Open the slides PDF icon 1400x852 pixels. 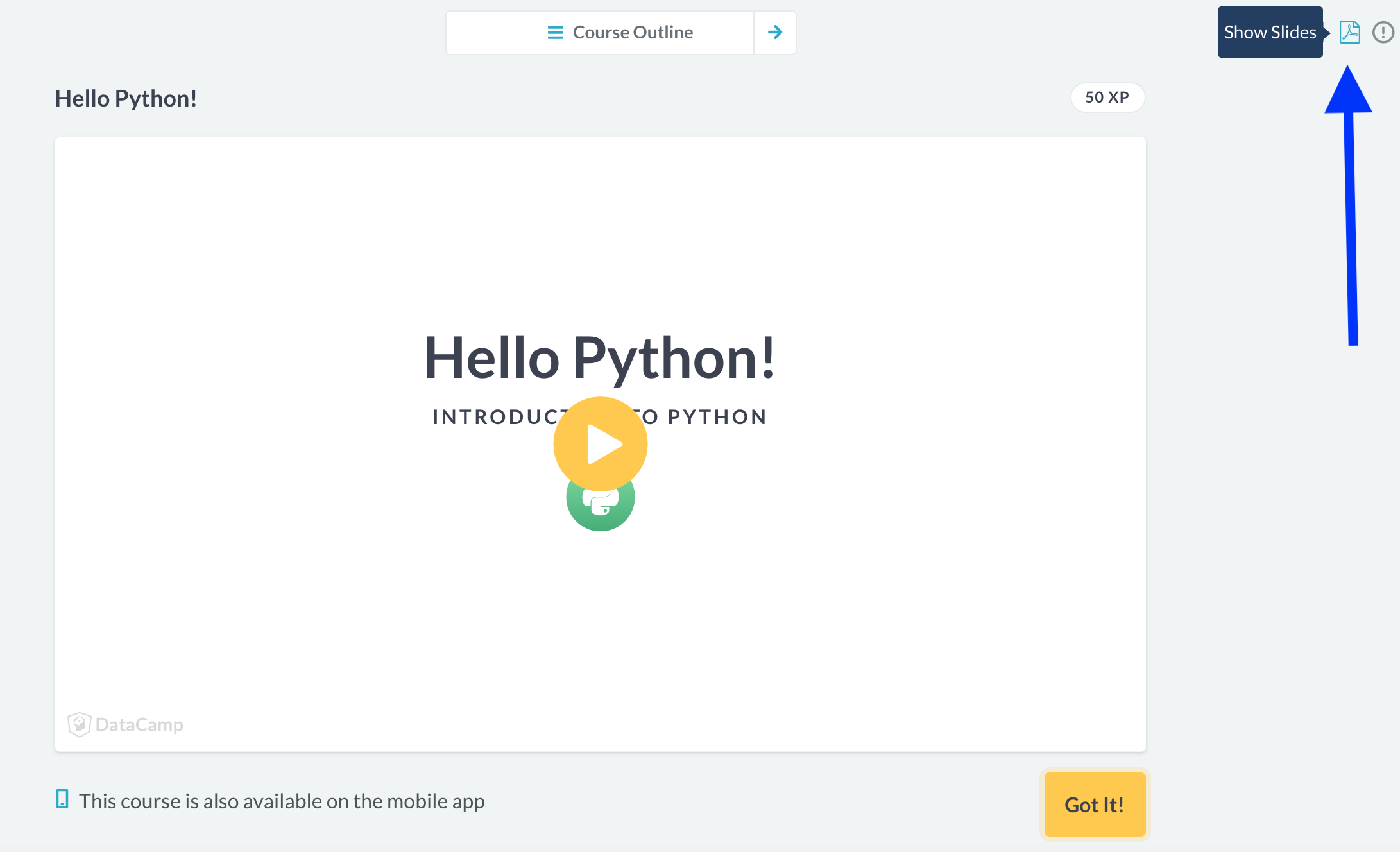(x=1349, y=32)
